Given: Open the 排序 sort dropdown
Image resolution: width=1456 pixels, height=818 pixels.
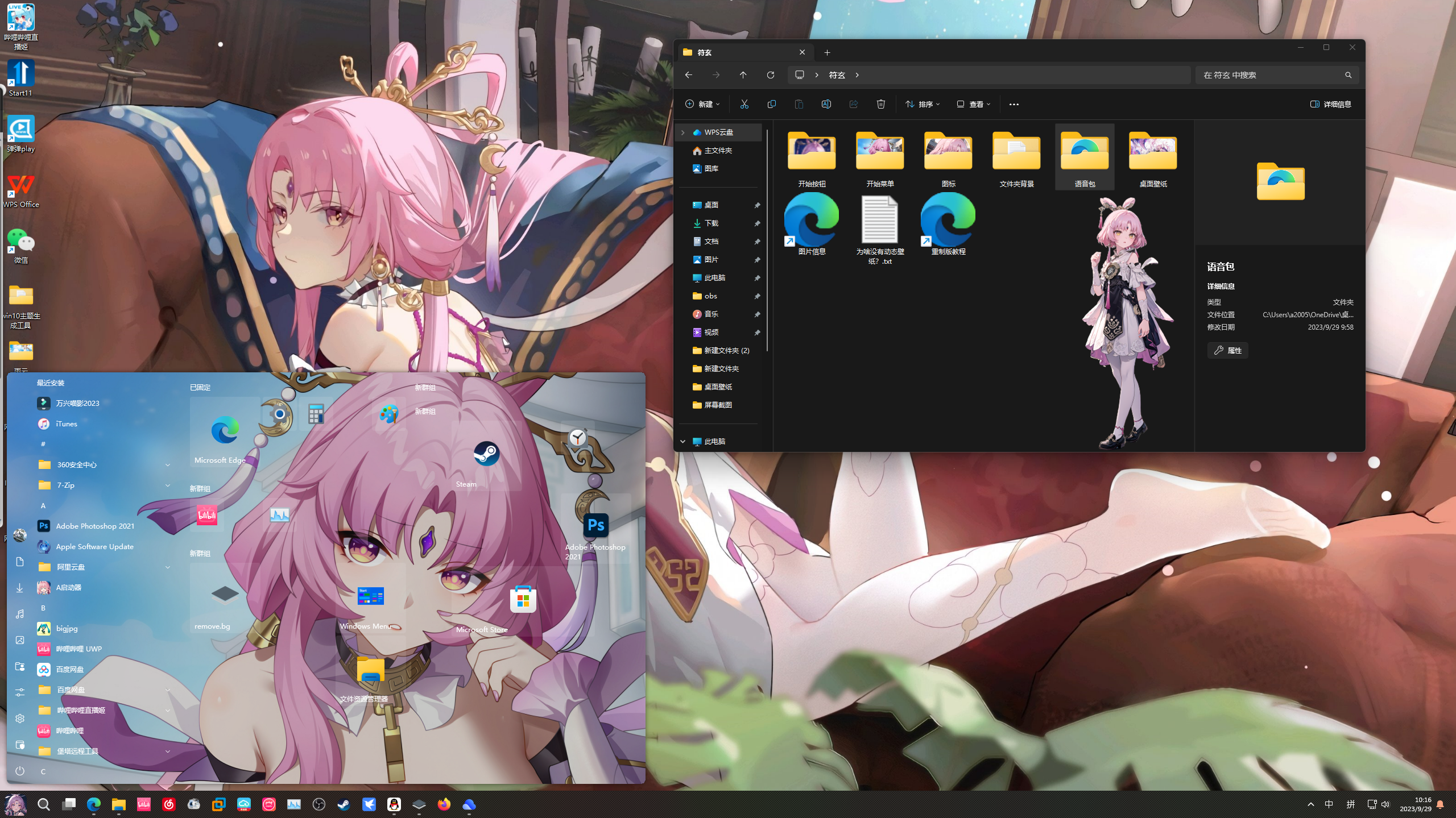Looking at the screenshot, I should (923, 104).
